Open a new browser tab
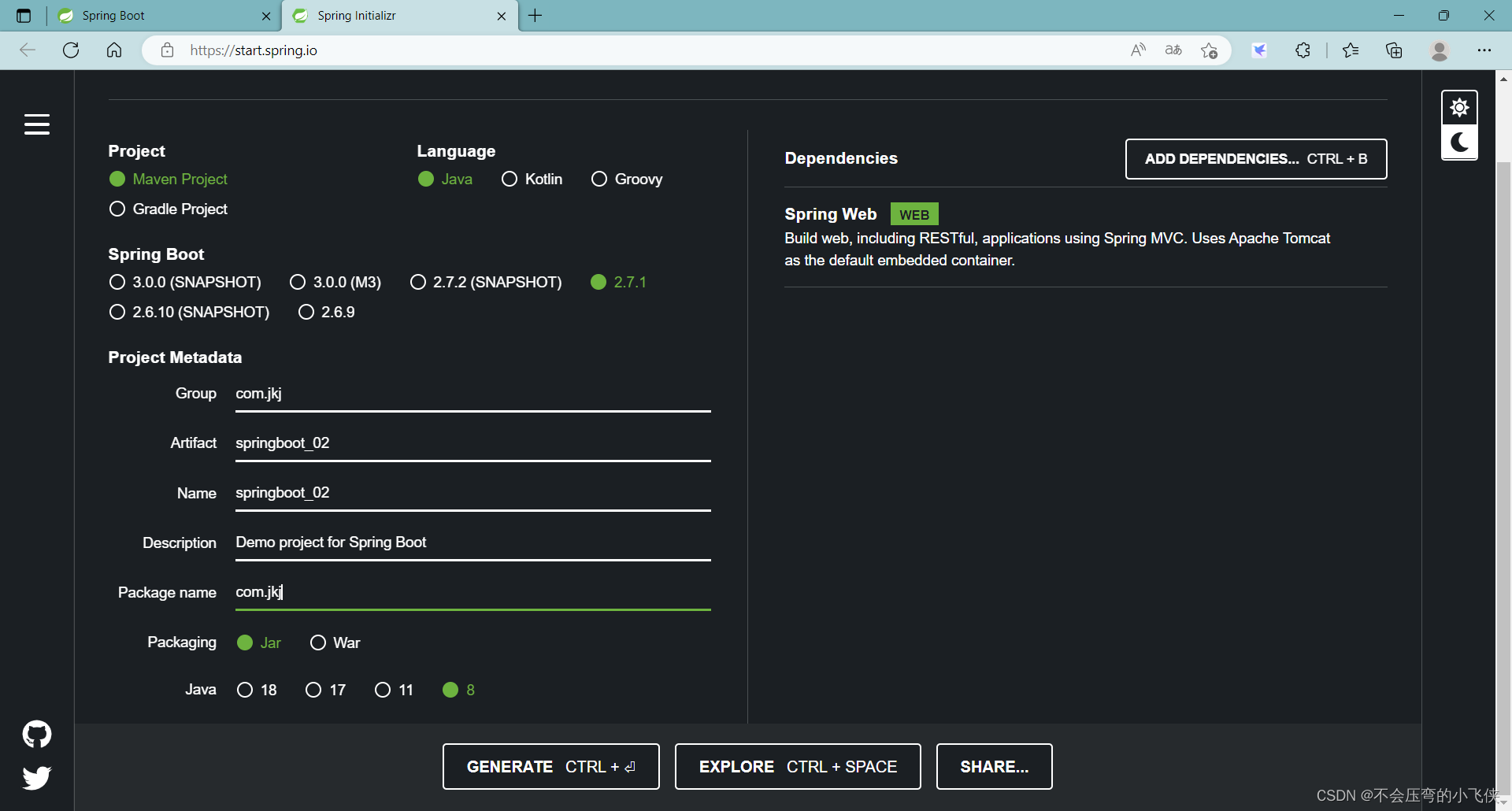The height and width of the screenshot is (811, 1512). [x=535, y=16]
